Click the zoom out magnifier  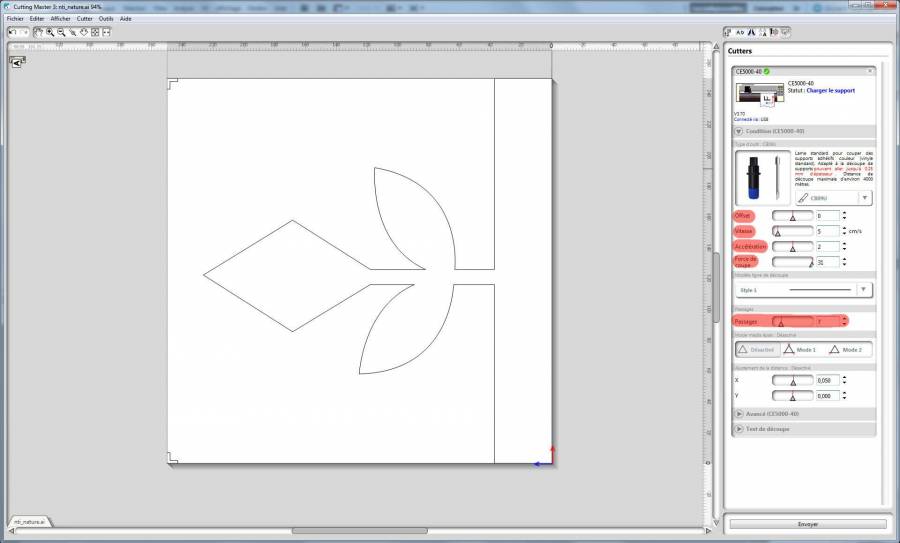click(61, 32)
